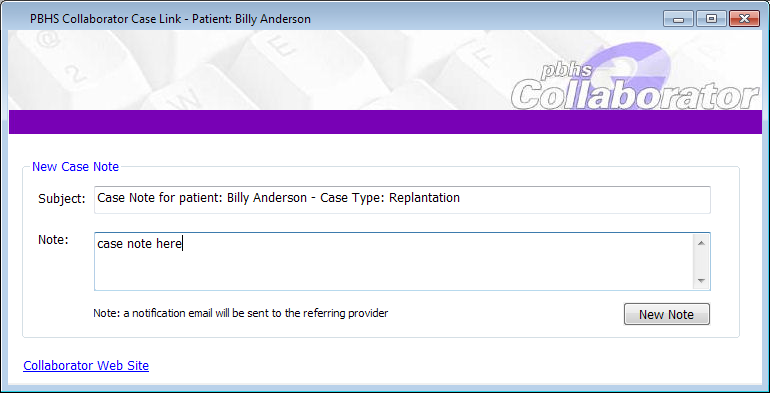Click the solid purple banner bar
This screenshot has width=770, height=393.
click(385, 121)
